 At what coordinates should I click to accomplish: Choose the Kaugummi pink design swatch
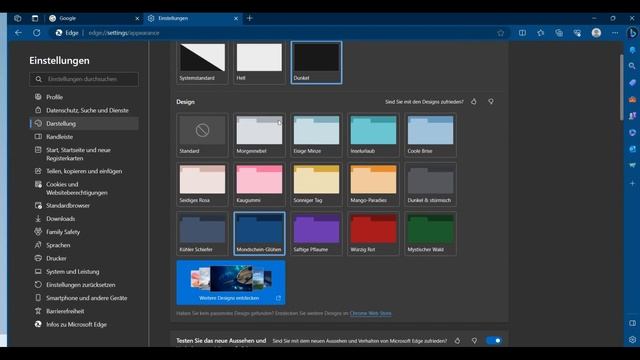click(x=259, y=184)
